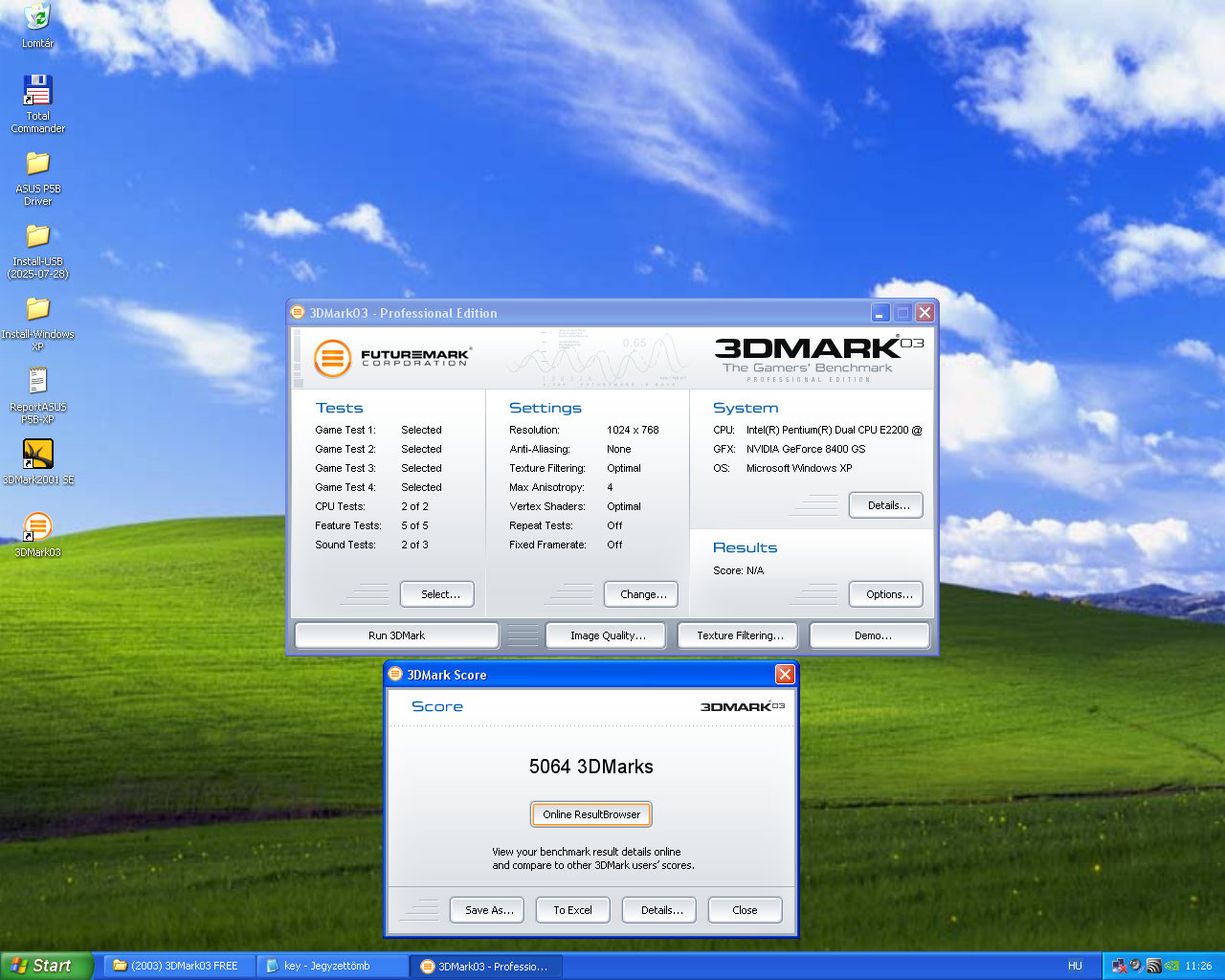Click 3DMark03 title bar app icon

(298, 313)
